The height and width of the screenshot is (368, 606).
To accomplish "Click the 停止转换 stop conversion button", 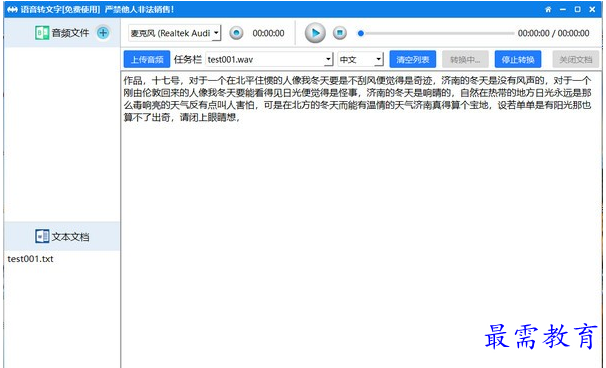I will tap(518, 60).
